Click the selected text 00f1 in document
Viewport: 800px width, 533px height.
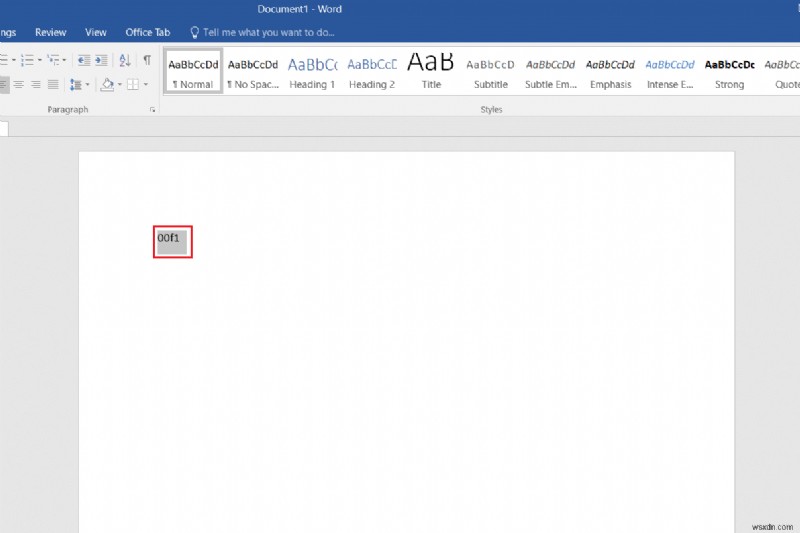pyautogui.click(x=168, y=238)
